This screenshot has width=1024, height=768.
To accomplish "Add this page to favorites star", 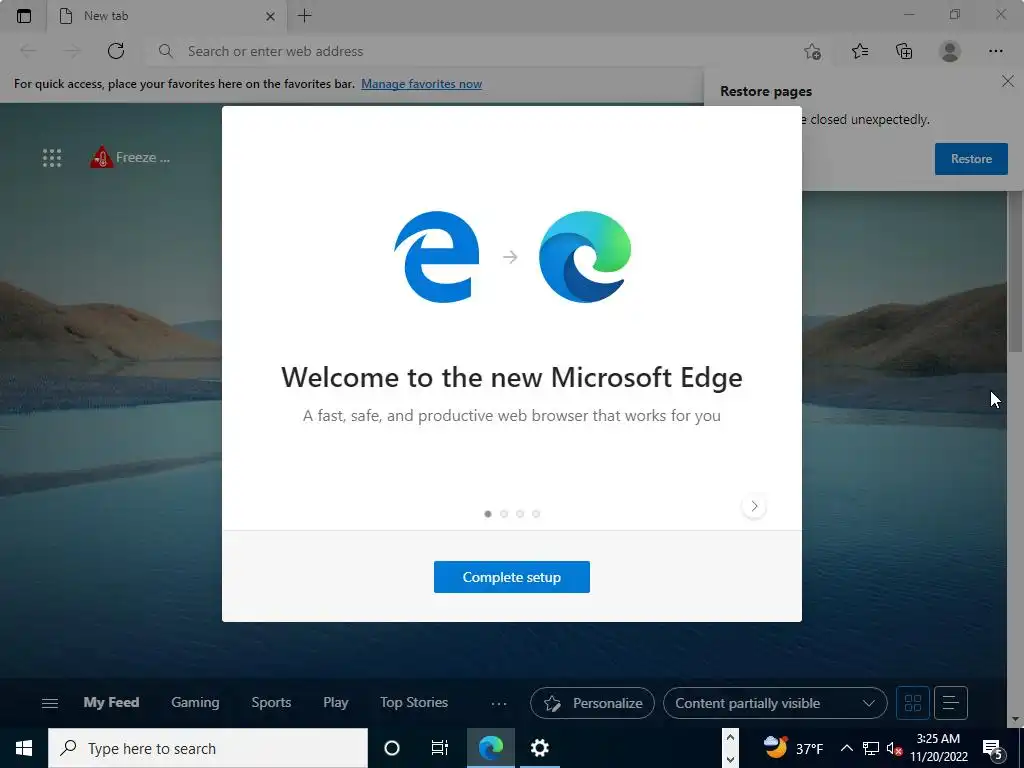I will (x=812, y=51).
